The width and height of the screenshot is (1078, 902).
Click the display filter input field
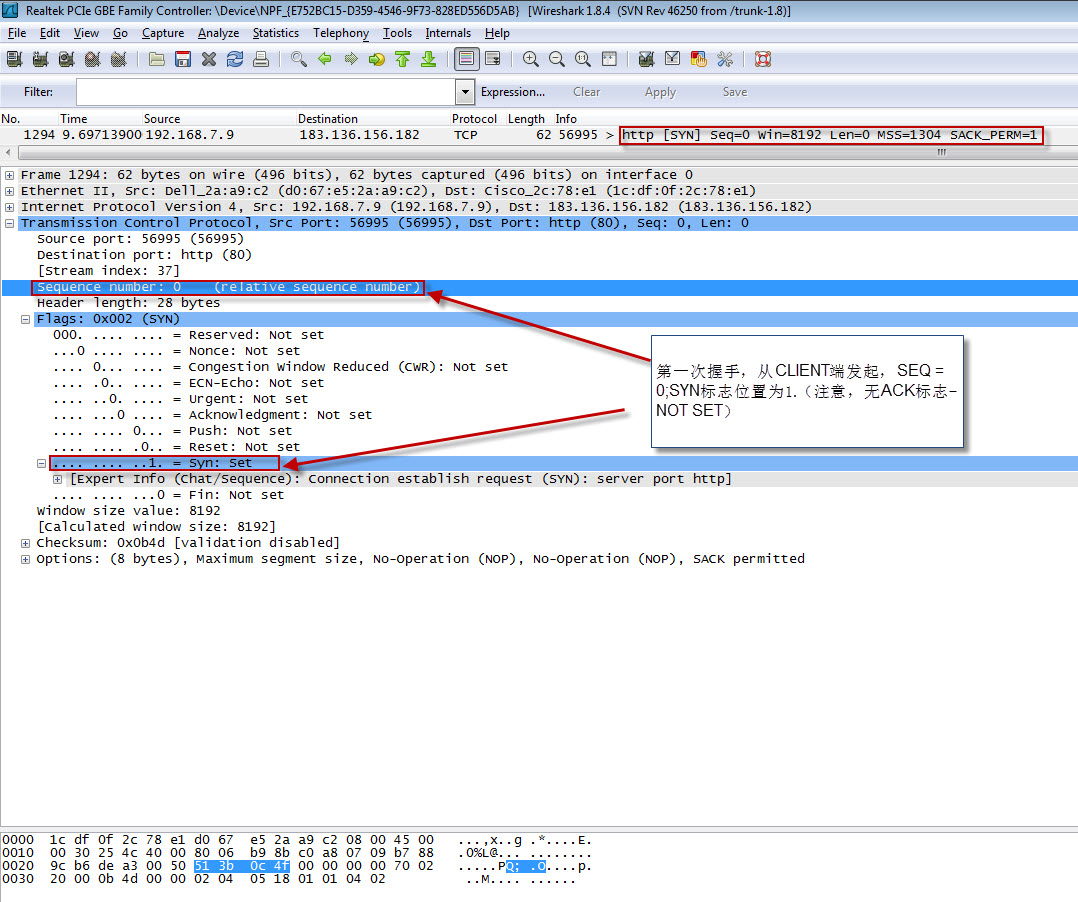point(265,92)
